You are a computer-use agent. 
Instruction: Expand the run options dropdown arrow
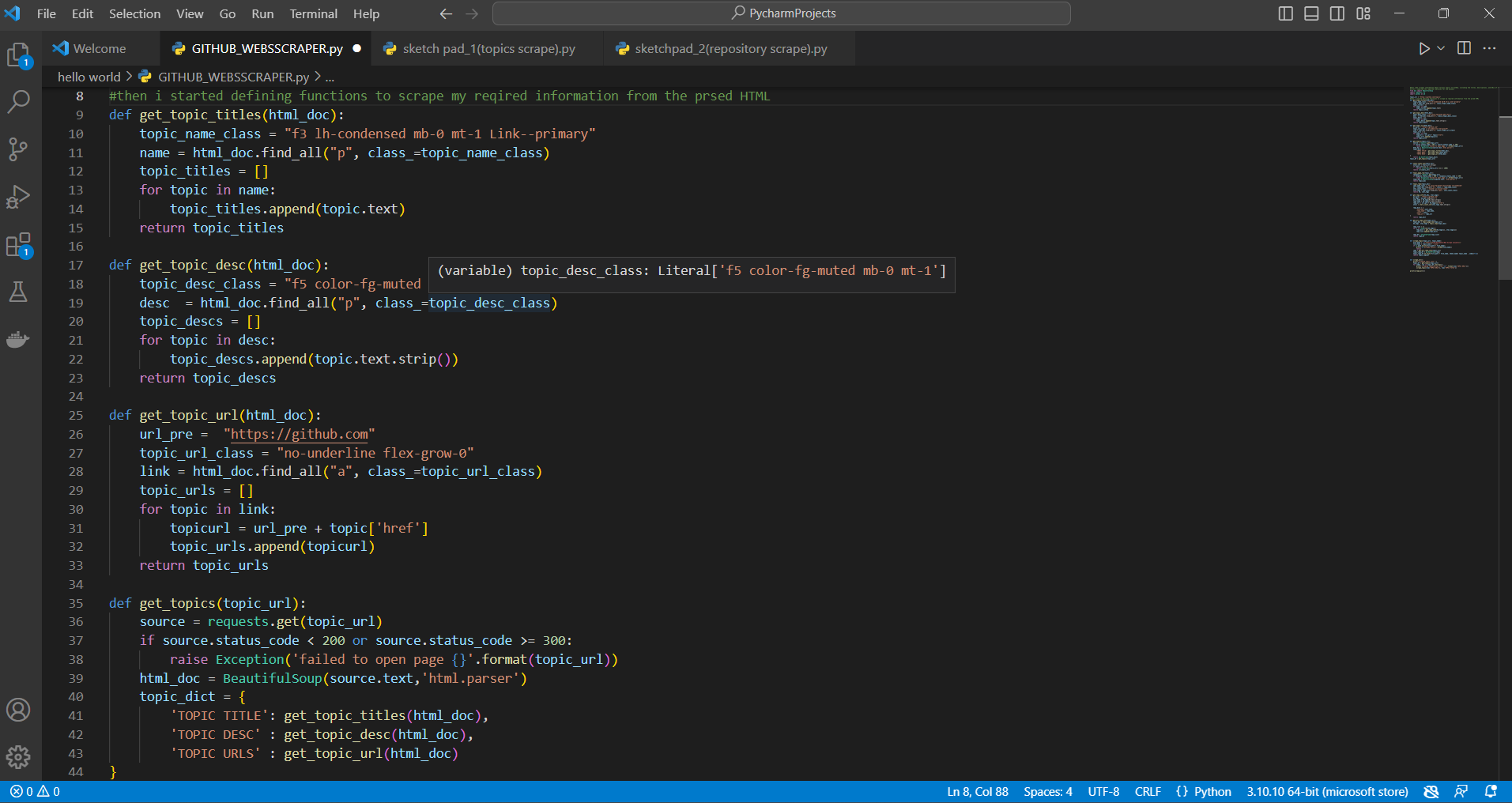(1441, 49)
